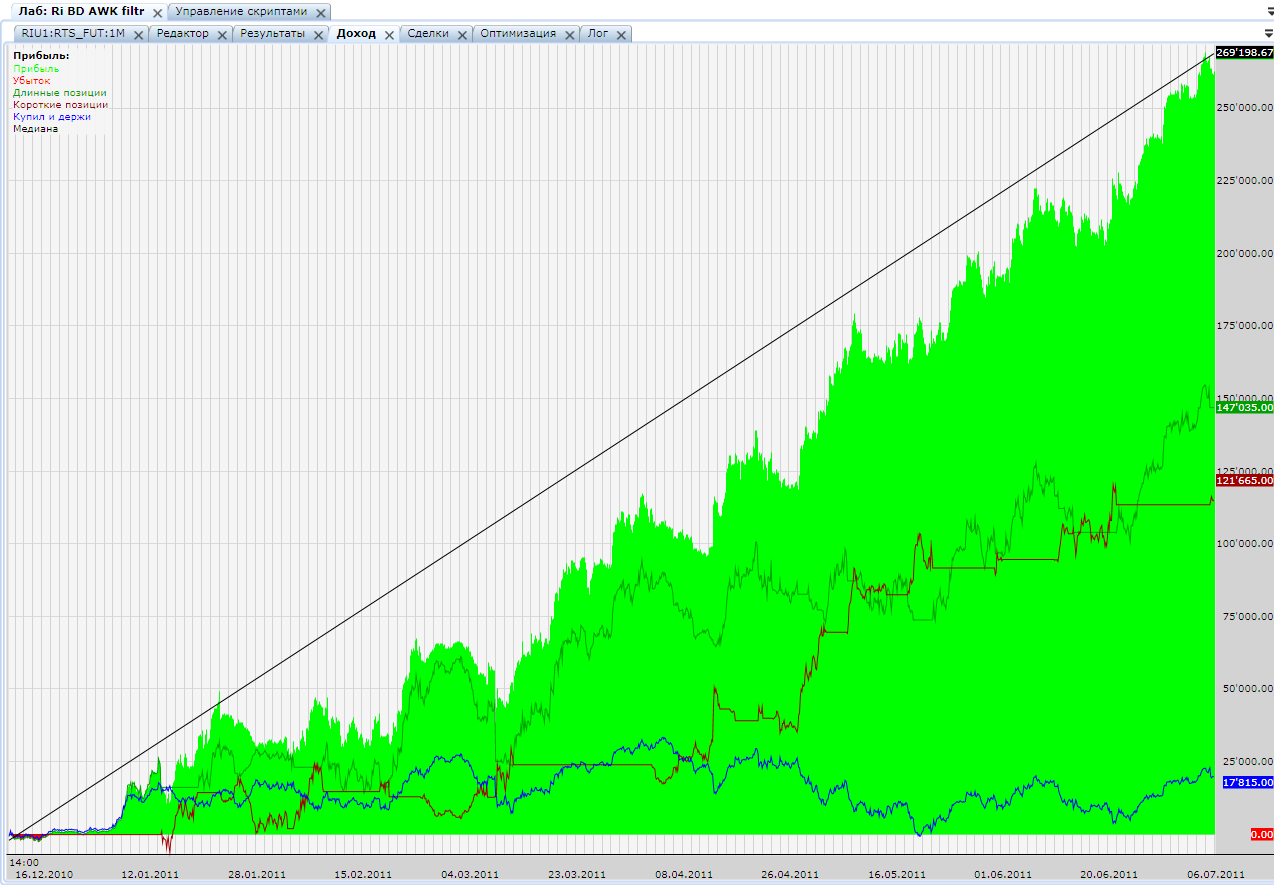Open the Управление скриптами tab
1274x885 pixels.
[x=241, y=11]
